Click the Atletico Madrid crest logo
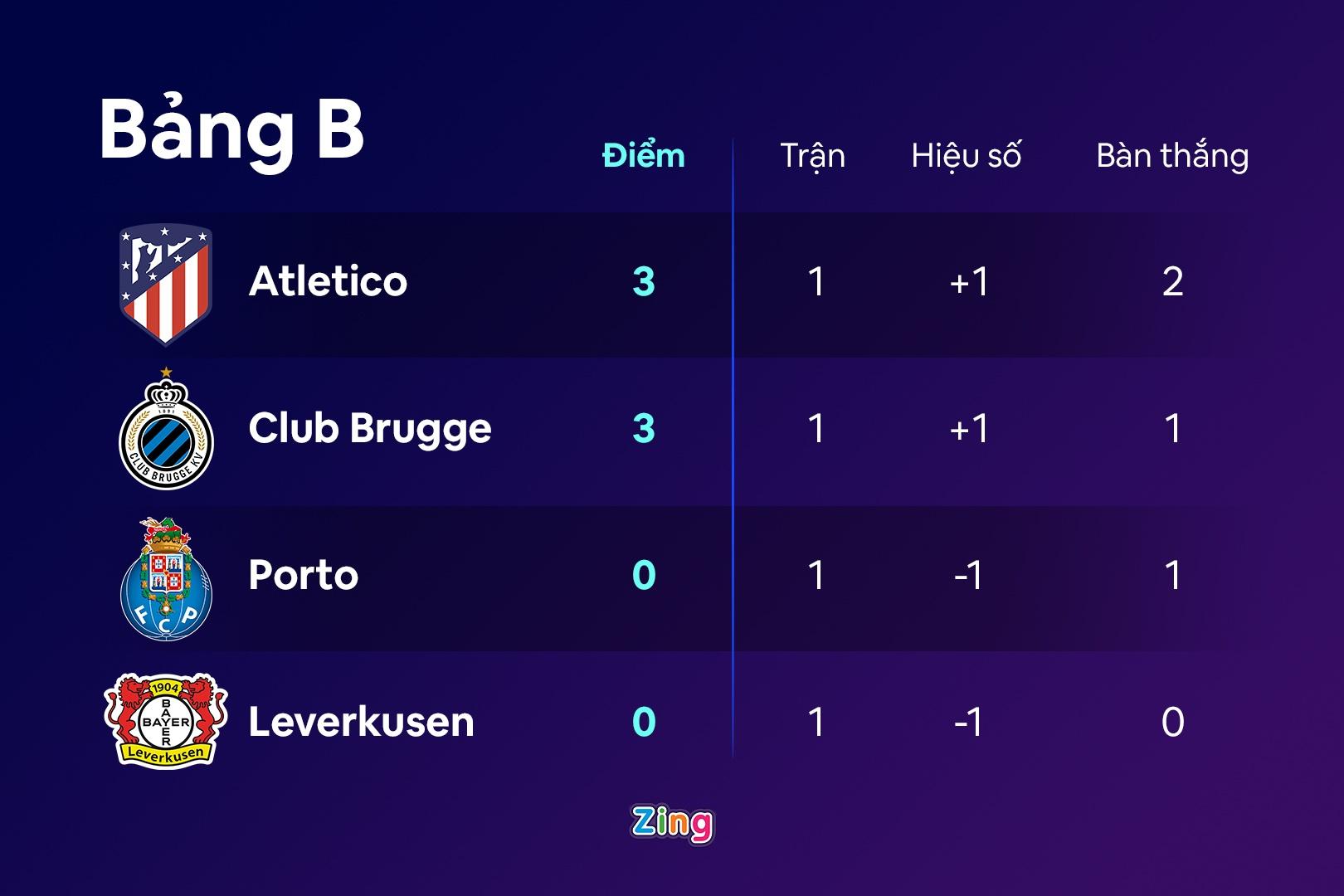Viewport: 1344px width, 896px height. pos(166,283)
